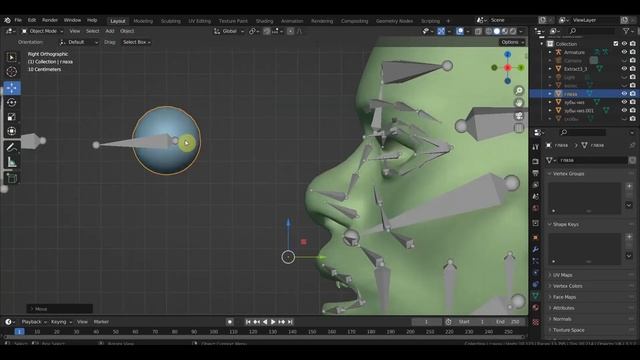Open the Tool properties tab
The width and height of the screenshot is (640, 360).
536,147
